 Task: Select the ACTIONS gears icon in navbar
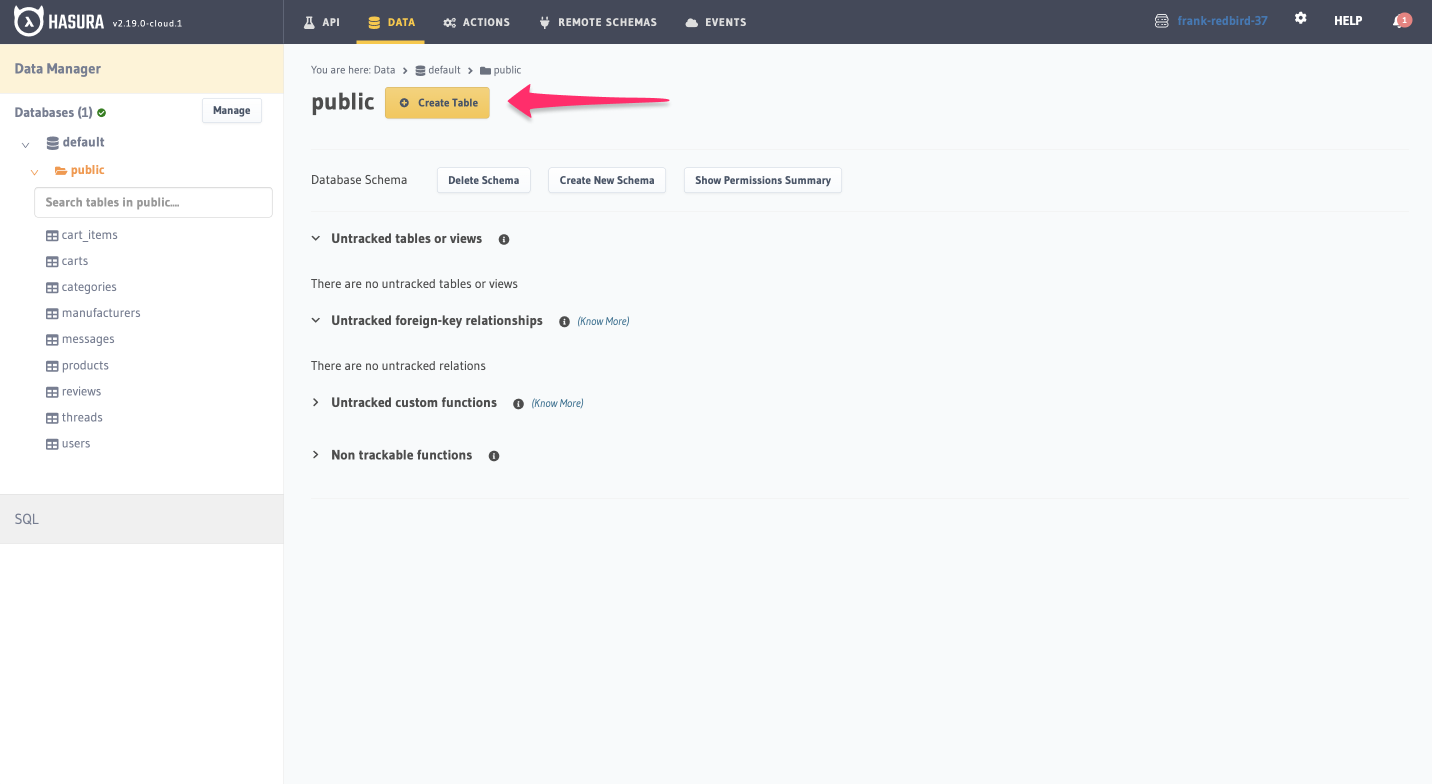coord(449,21)
